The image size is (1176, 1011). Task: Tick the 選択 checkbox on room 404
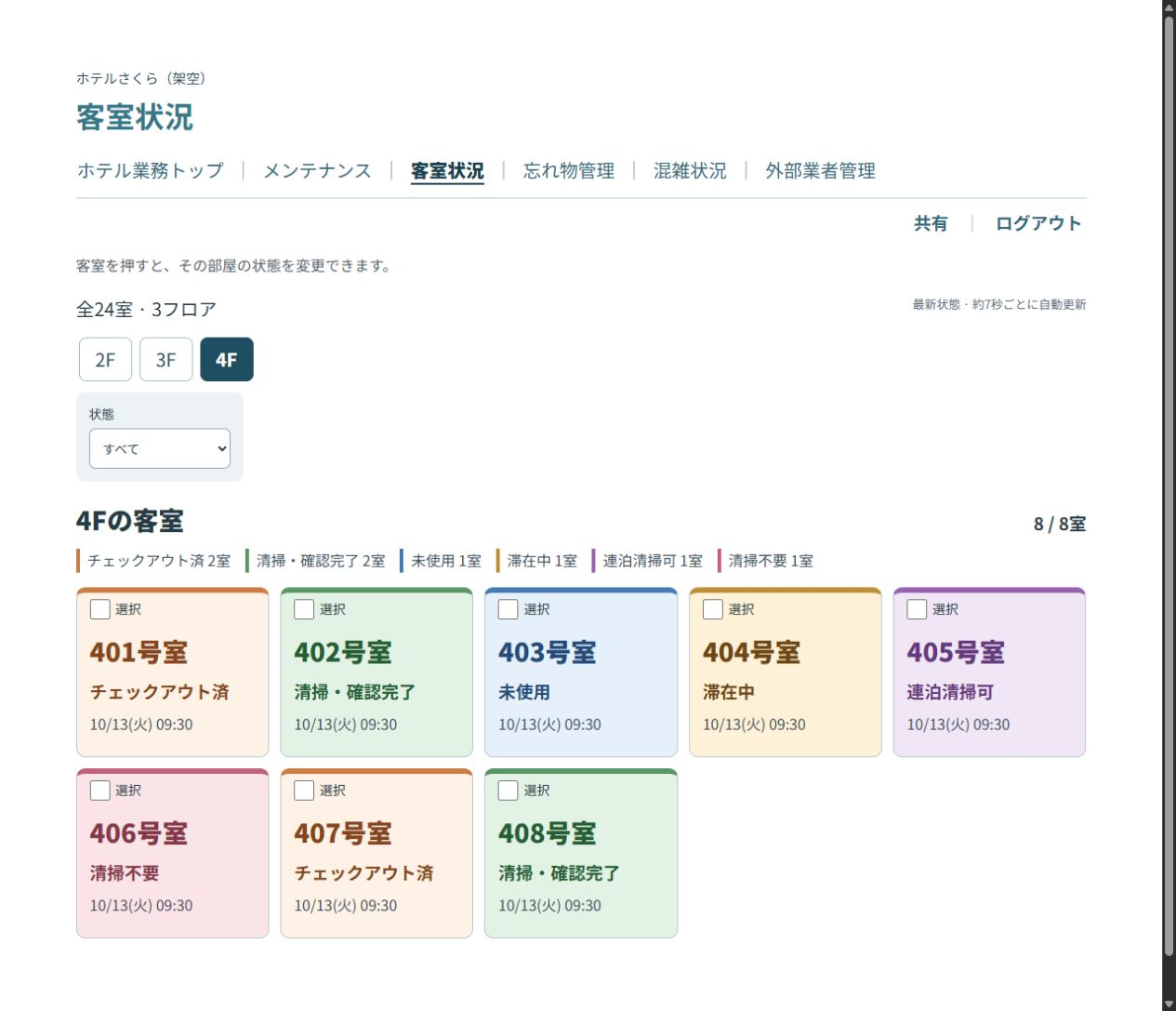[x=713, y=609]
